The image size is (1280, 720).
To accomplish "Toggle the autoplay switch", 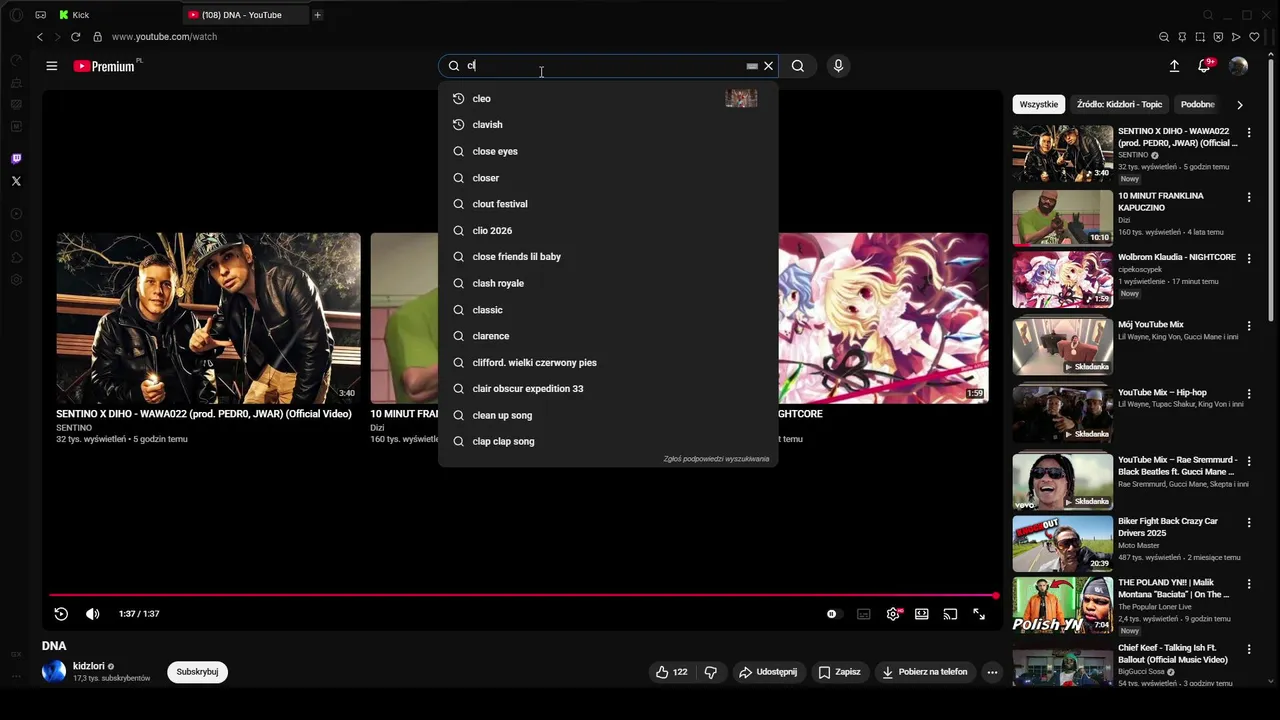I will (832, 614).
